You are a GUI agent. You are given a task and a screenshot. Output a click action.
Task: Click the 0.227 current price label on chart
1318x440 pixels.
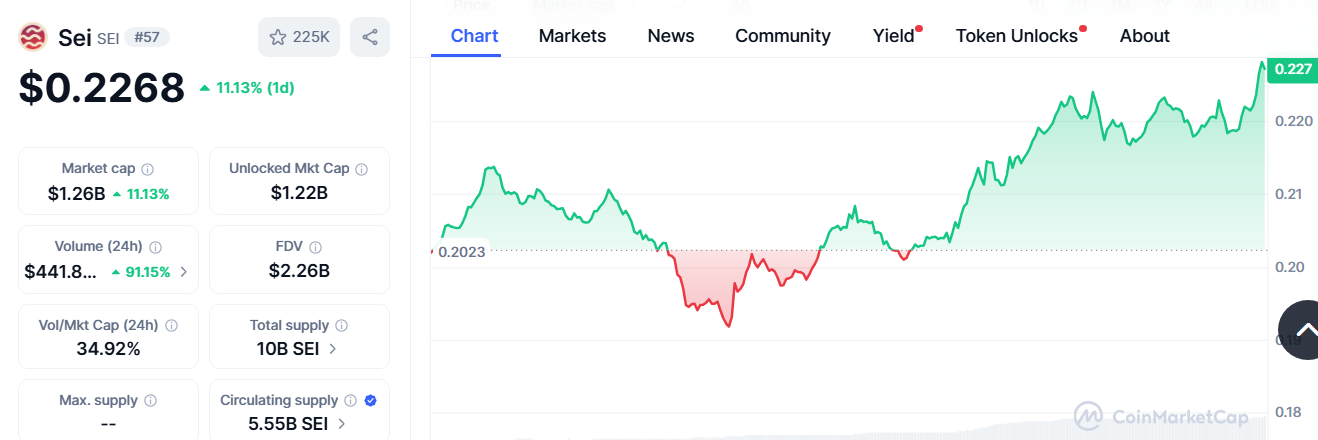click(1293, 69)
